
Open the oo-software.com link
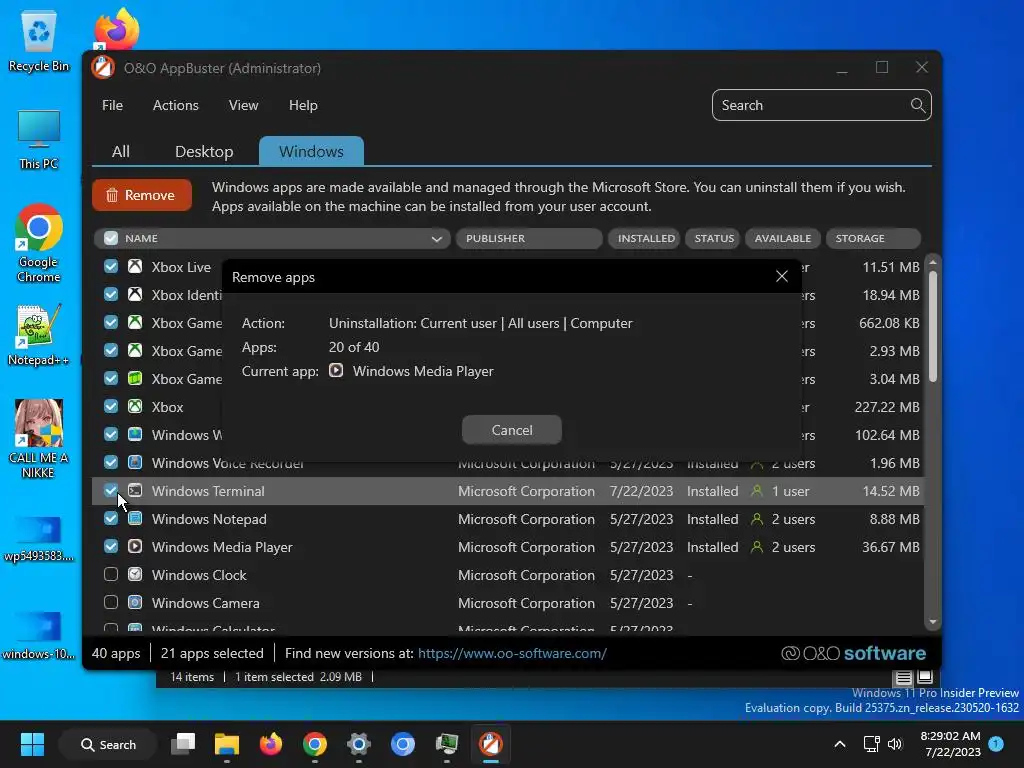click(512, 653)
